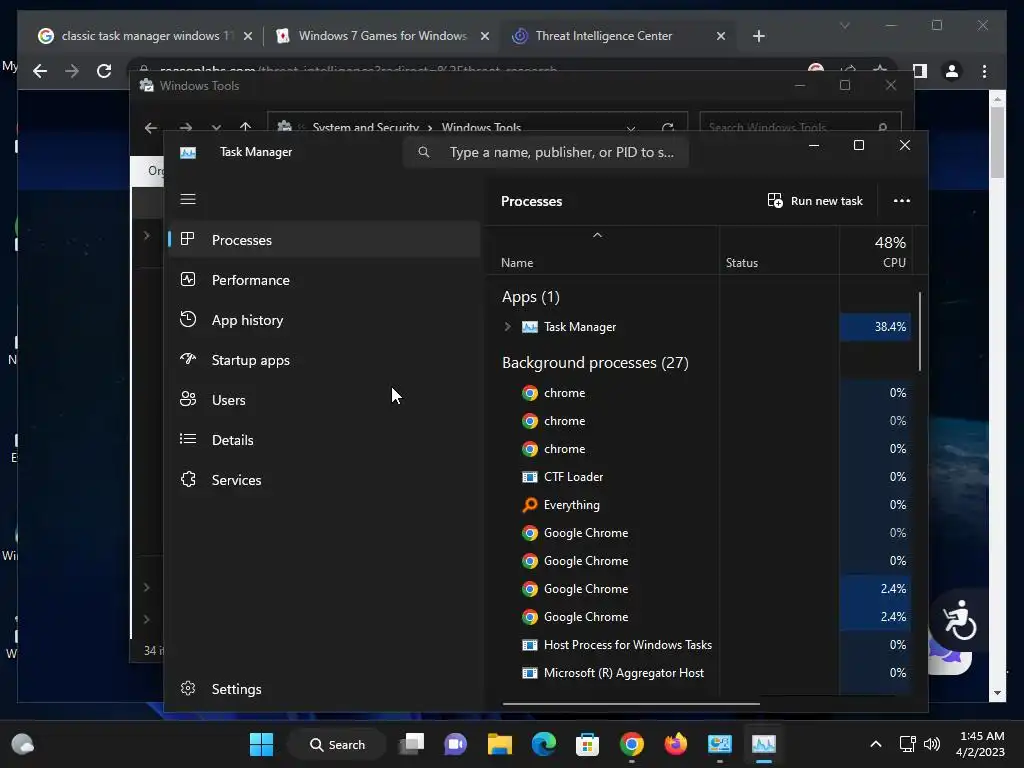Image resolution: width=1024 pixels, height=768 pixels.
Task: Refresh the Windows Tools folder view
Action: [x=667, y=127]
